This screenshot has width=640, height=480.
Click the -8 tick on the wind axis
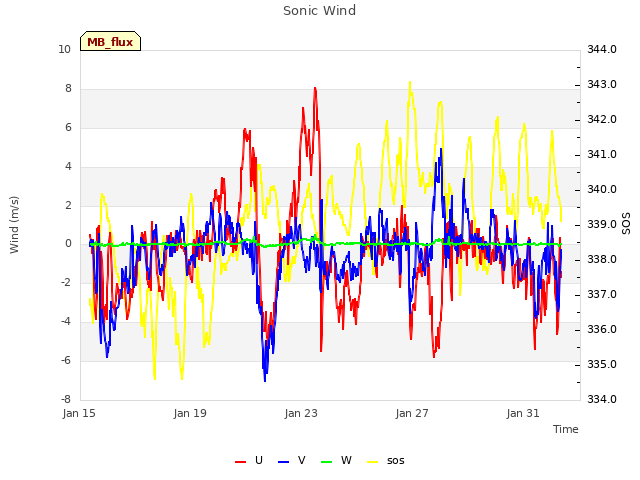coord(66,399)
